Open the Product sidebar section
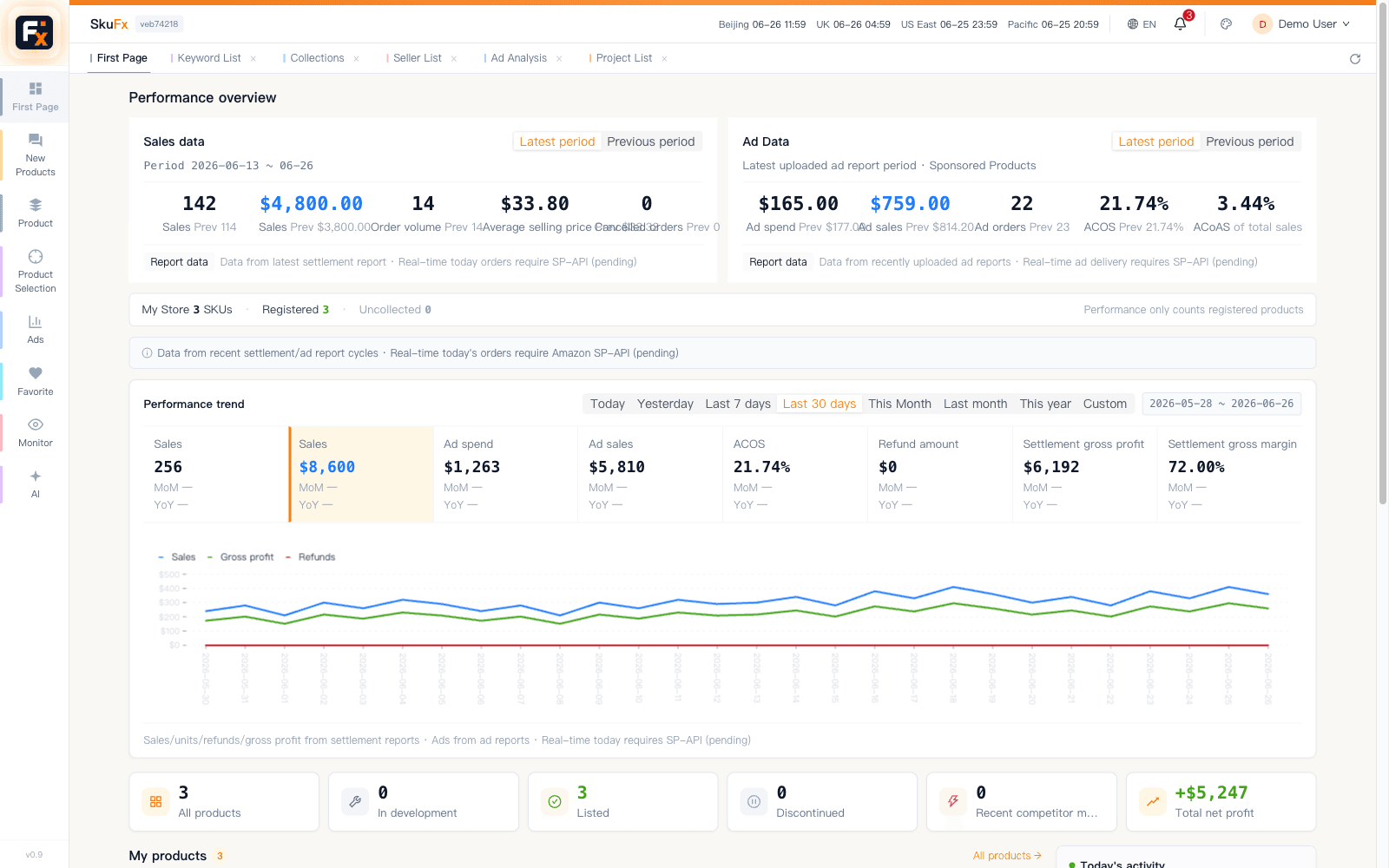The width and height of the screenshot is (1389, 868). tap(36, 213)
